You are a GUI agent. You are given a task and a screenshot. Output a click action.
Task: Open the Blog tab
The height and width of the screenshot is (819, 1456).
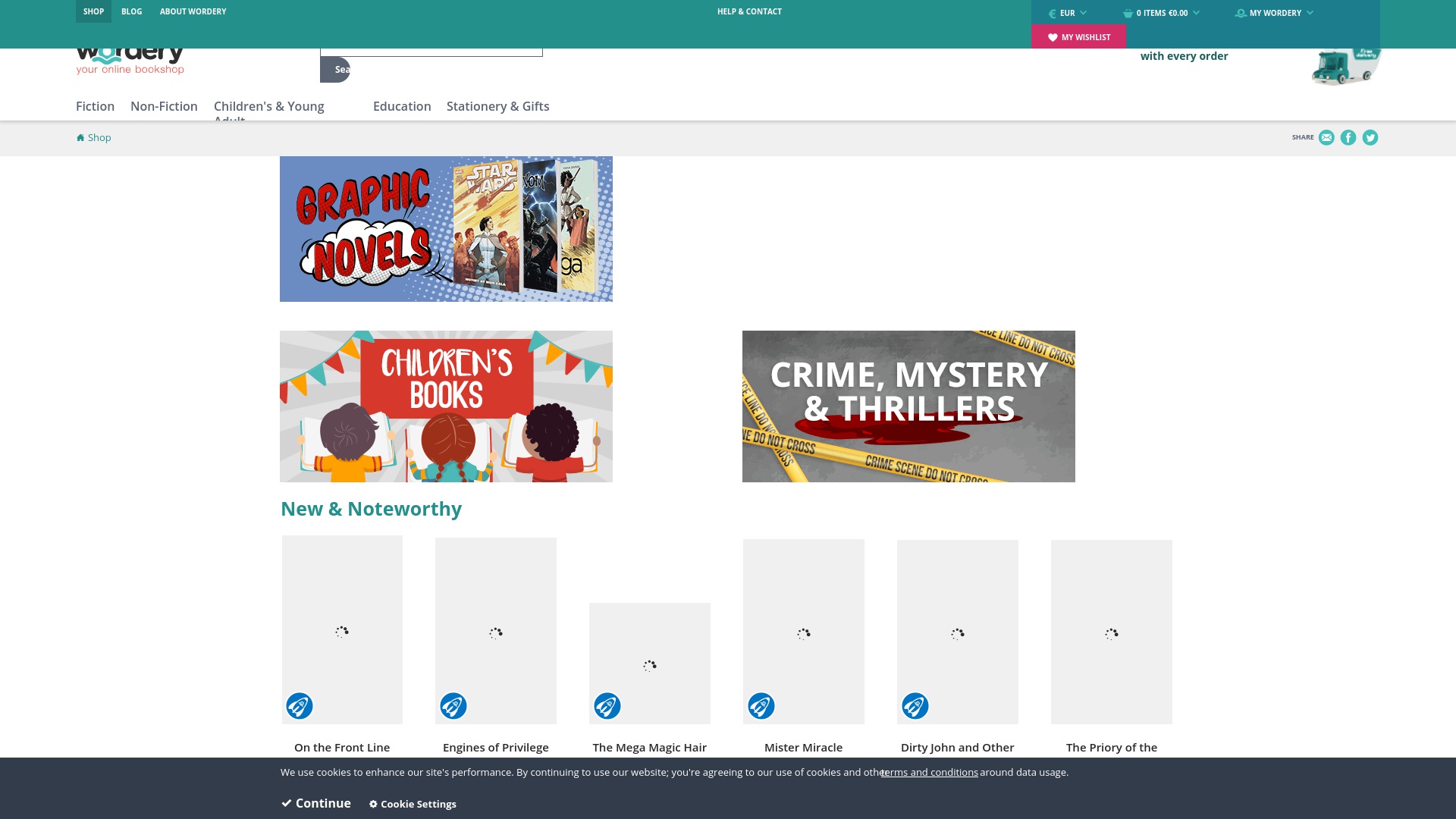131,11
